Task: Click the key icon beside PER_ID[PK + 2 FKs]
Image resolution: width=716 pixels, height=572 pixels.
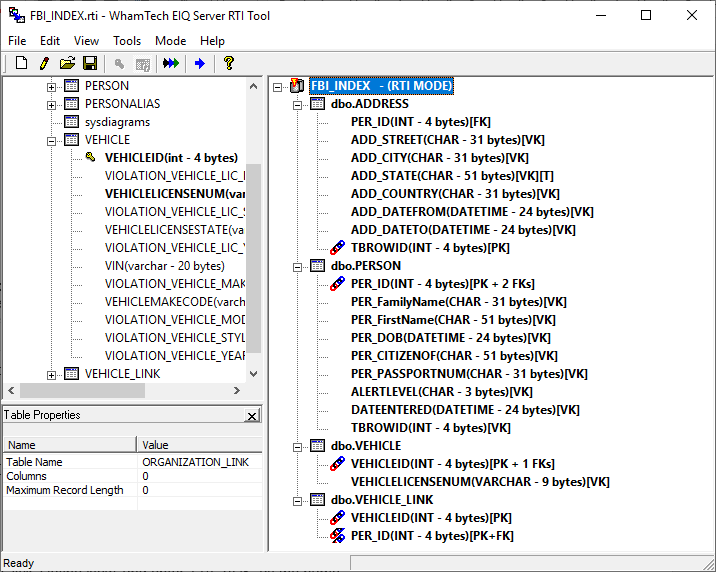Action: tap(337, 283)
